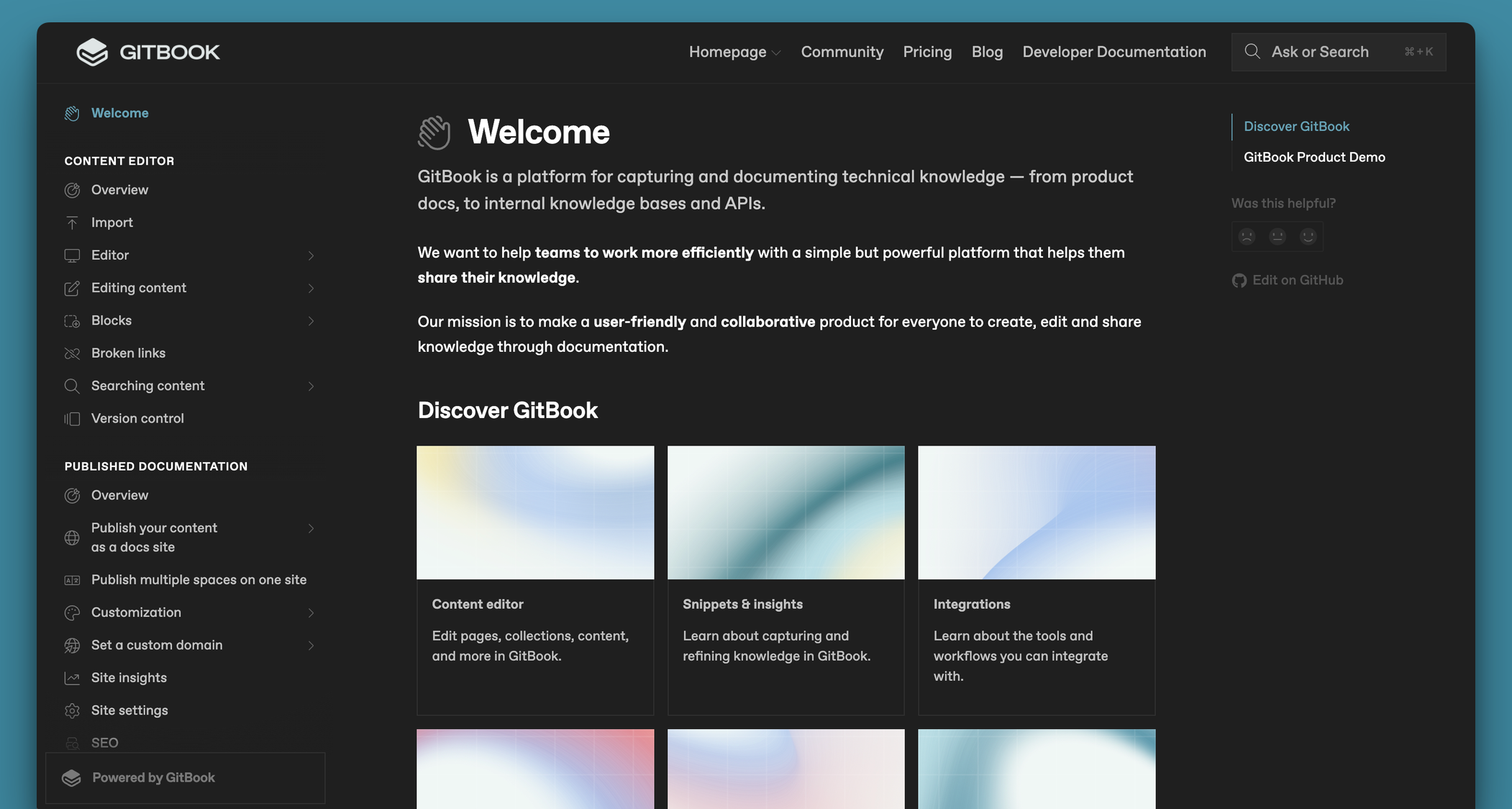
Task: Expand the Blocks sidebar section
Action: (x=311, y=321)
